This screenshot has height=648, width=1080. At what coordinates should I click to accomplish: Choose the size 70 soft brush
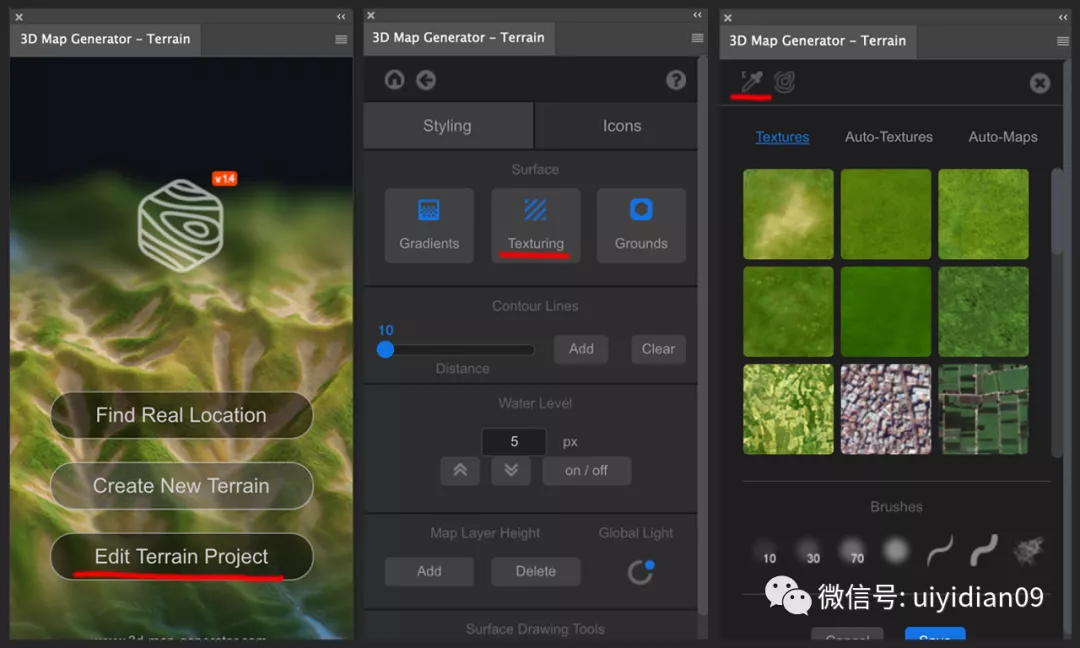click(853, 551)
